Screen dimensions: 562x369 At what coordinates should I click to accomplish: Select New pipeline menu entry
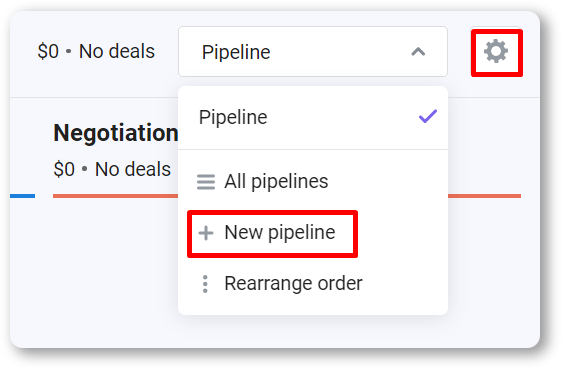pos(272,234)
